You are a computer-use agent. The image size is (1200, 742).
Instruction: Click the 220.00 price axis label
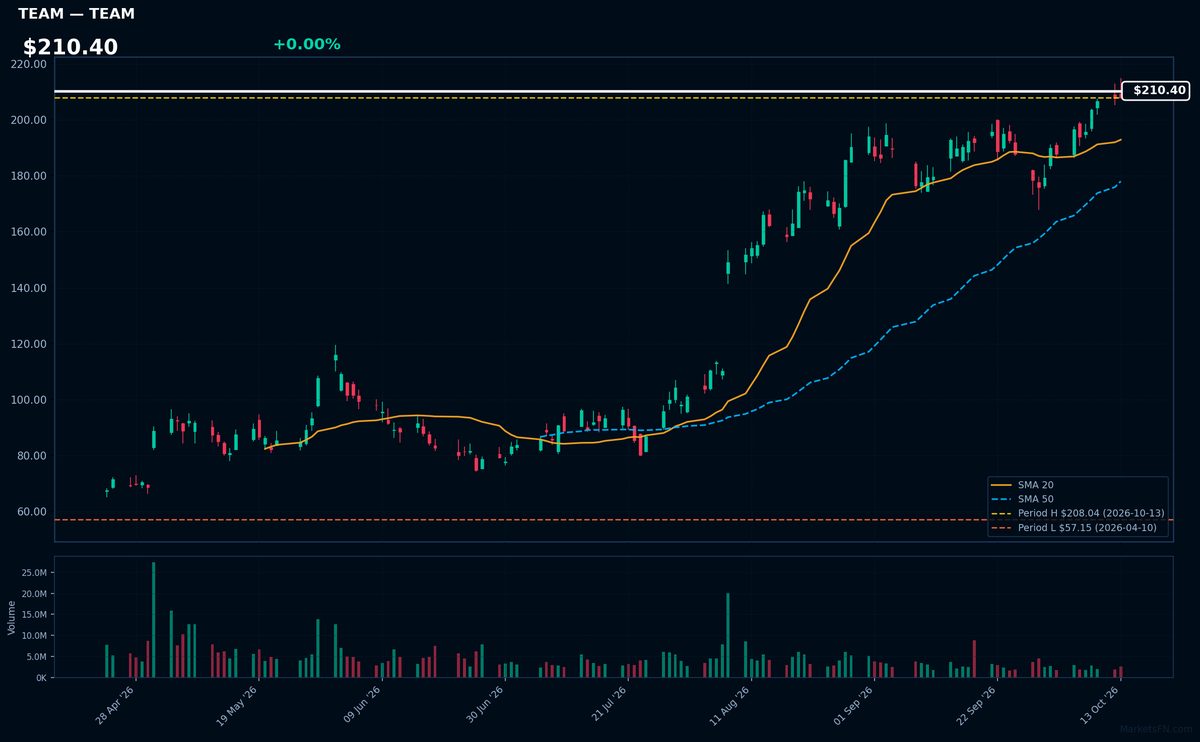tap(28, 64)
